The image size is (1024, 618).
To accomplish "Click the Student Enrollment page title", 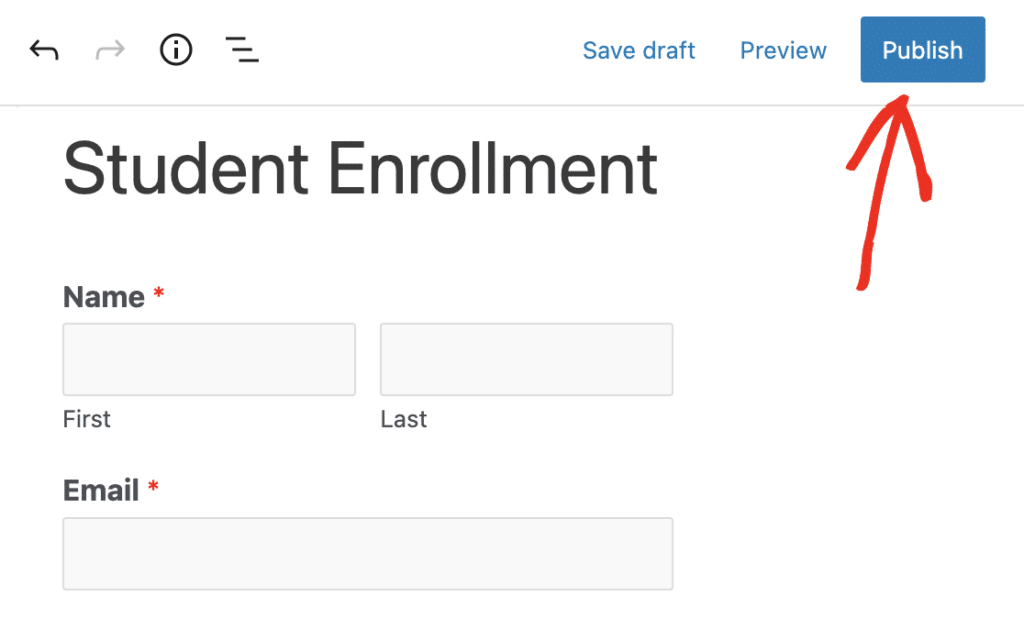I will [x=360, y=169].
